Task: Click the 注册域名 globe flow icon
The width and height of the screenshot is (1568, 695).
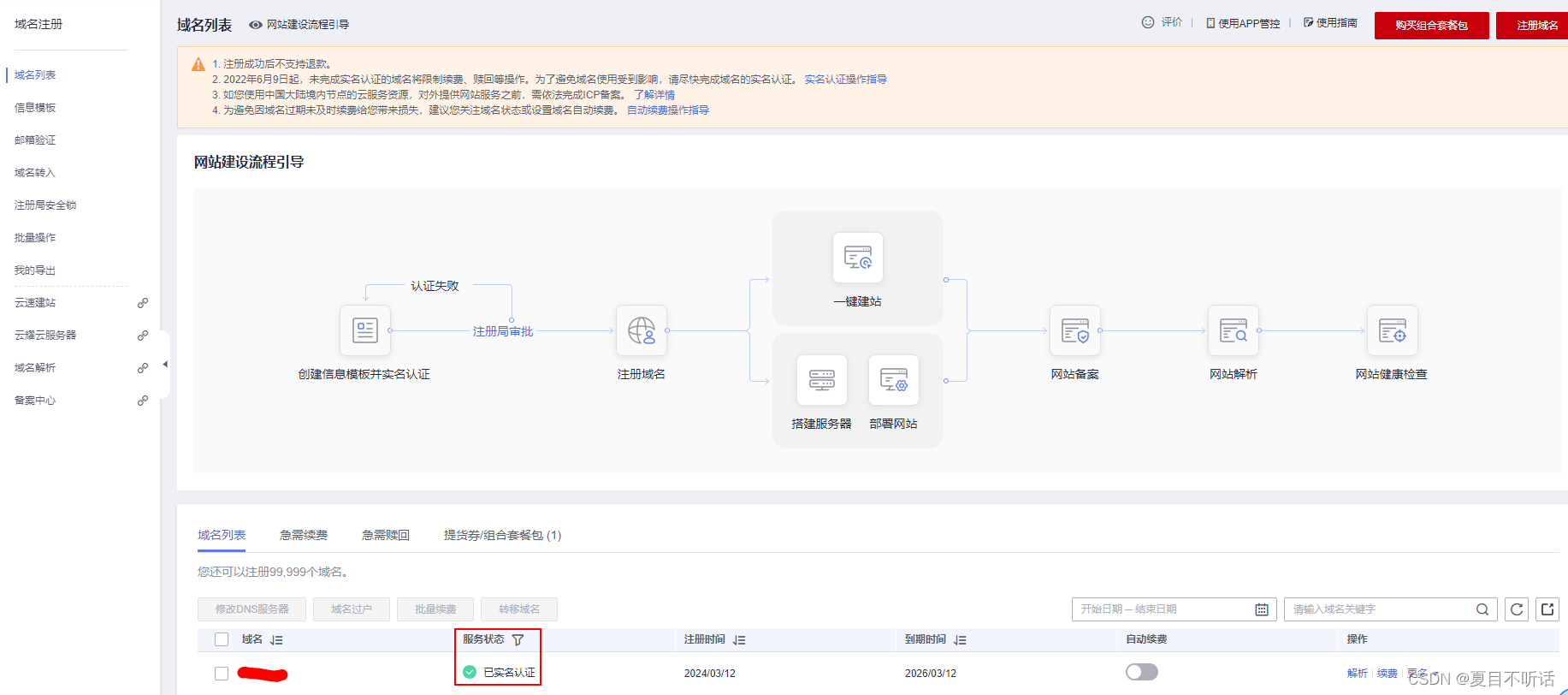Action: (642, 330)
